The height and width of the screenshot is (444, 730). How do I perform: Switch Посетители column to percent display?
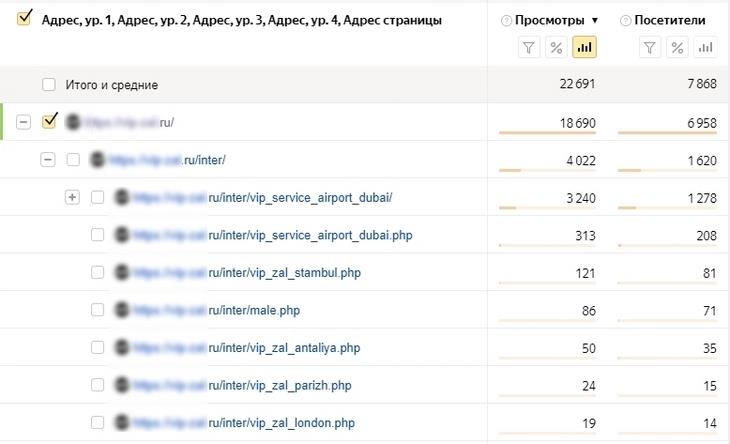677,47
